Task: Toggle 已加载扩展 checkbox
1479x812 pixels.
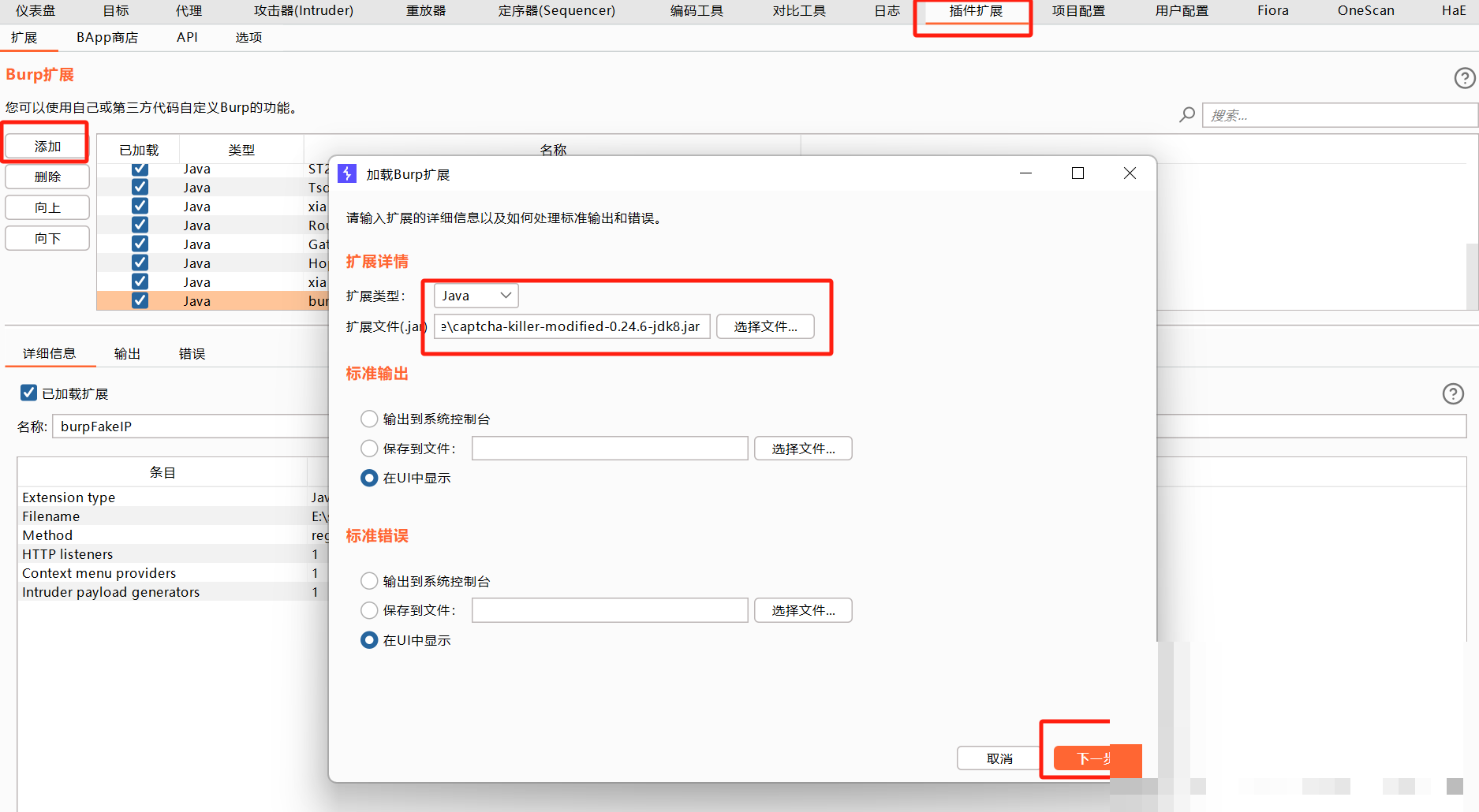Action: coord(28,393)
